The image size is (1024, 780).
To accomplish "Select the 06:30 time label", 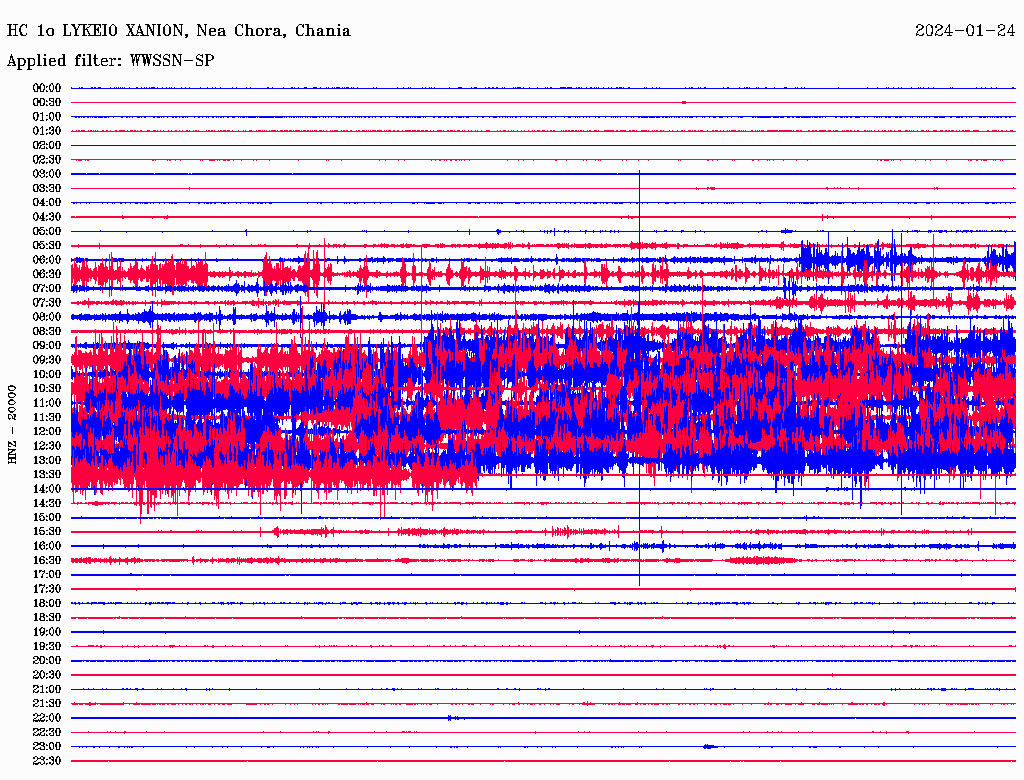I will point(47,274).
